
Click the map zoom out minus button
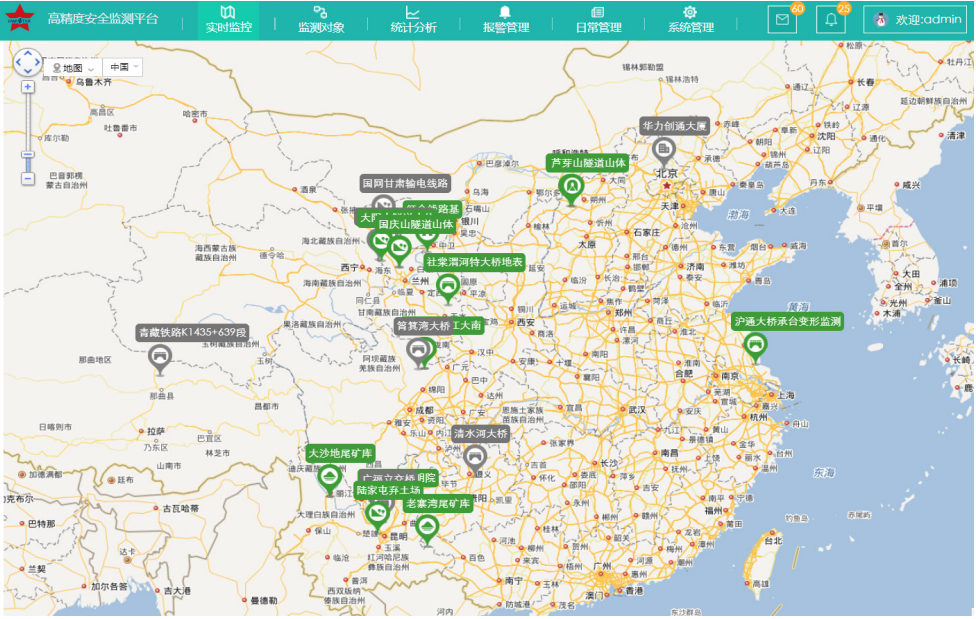click(x=28, y=178)
